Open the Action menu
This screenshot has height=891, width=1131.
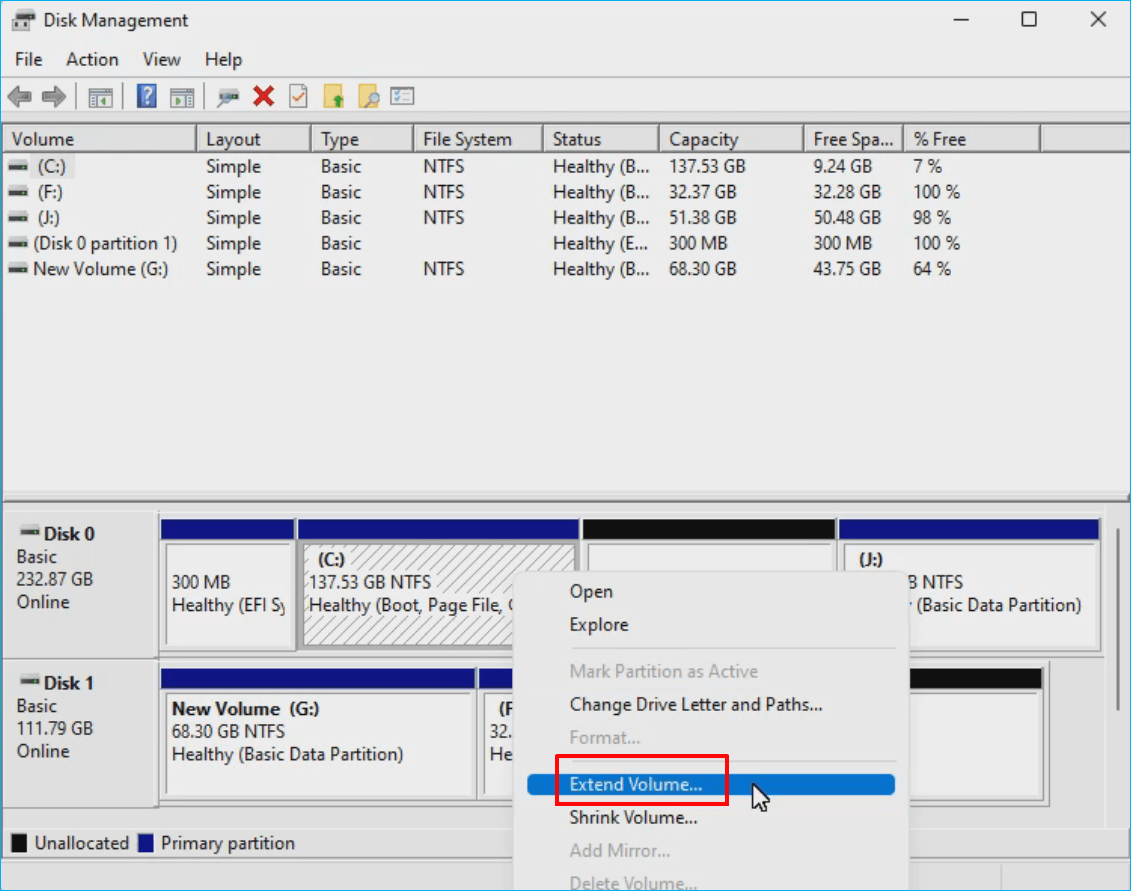click(92, 60)
